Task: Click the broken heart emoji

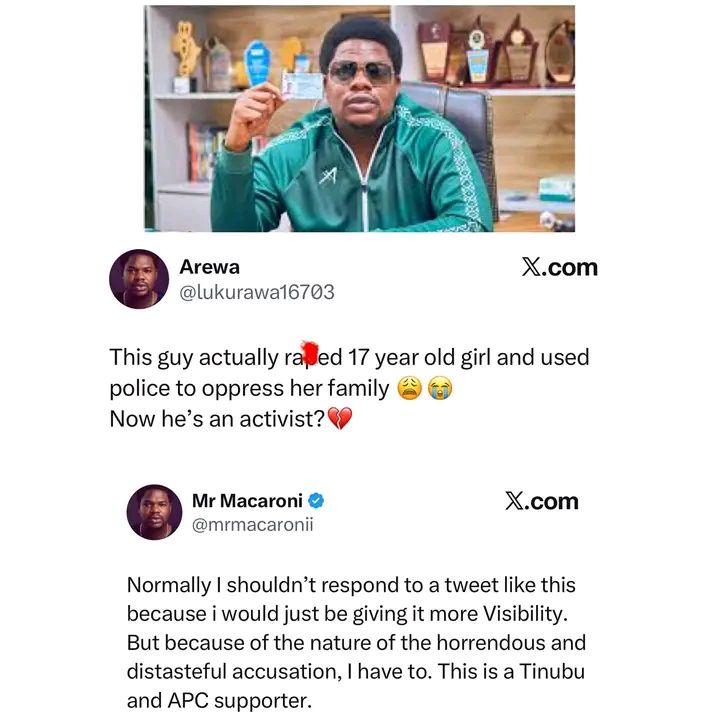Action: [x=340, y=419]
